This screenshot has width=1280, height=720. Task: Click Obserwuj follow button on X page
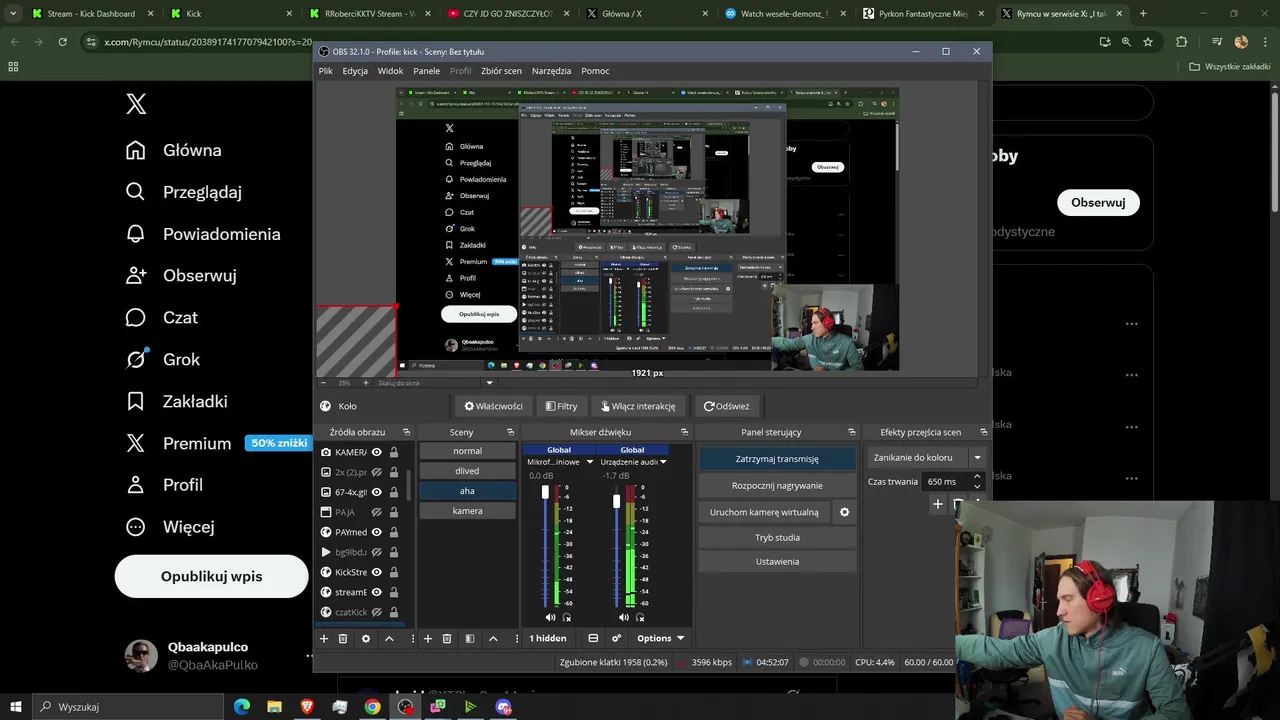1098,202
